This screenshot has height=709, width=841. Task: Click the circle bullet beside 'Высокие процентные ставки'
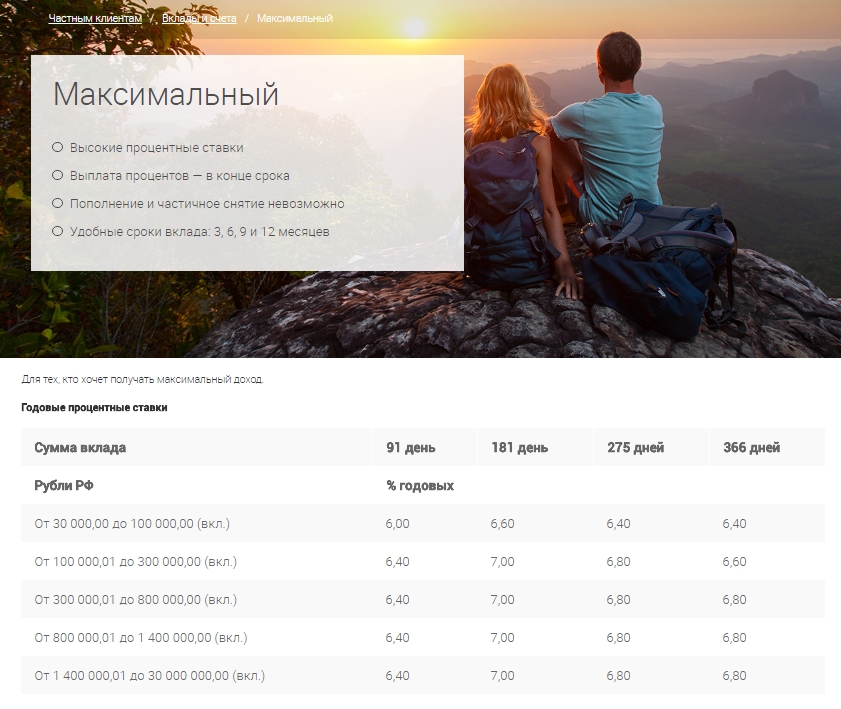pyautogui.click(x=57, y=148)
